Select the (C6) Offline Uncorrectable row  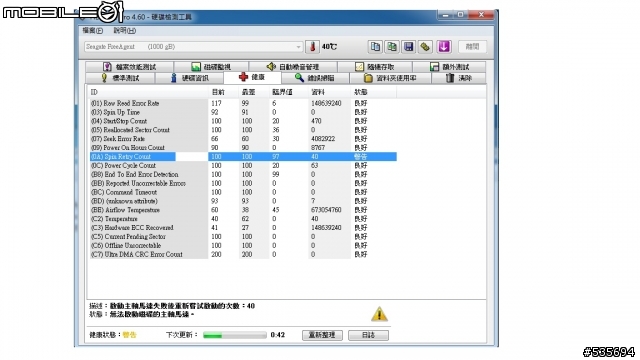[x=243, y=246]
